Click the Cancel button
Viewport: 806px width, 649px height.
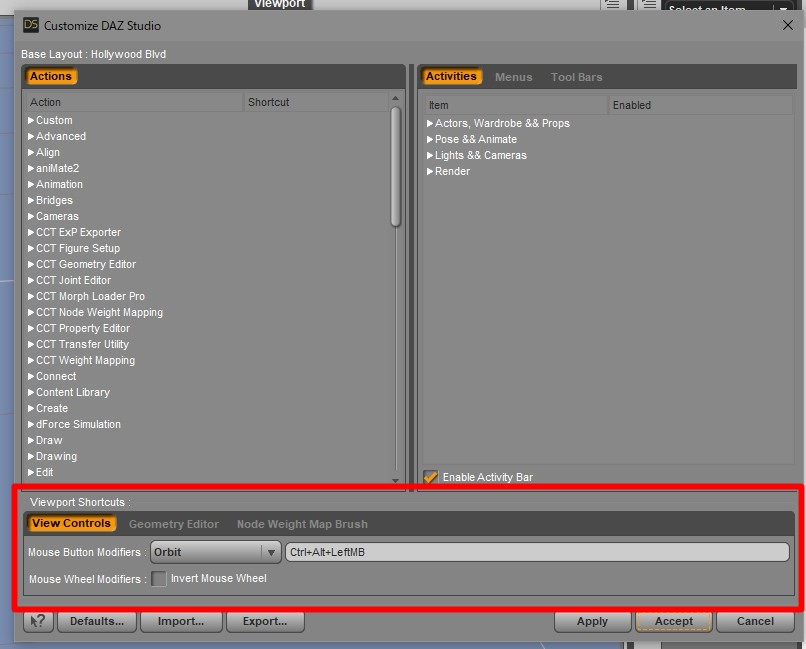pyautogui.click(x=755, y=621)
